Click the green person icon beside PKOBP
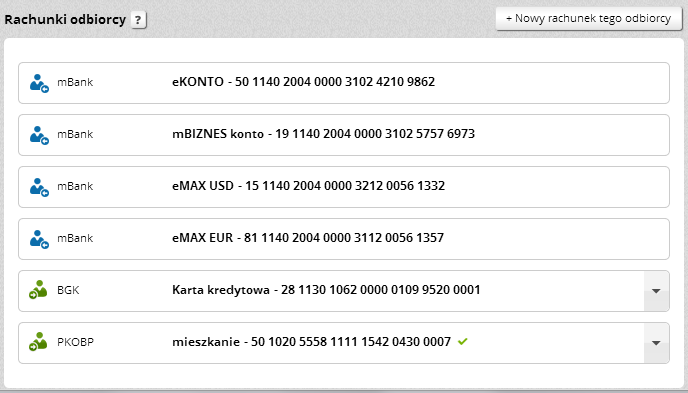 [38, 342]
